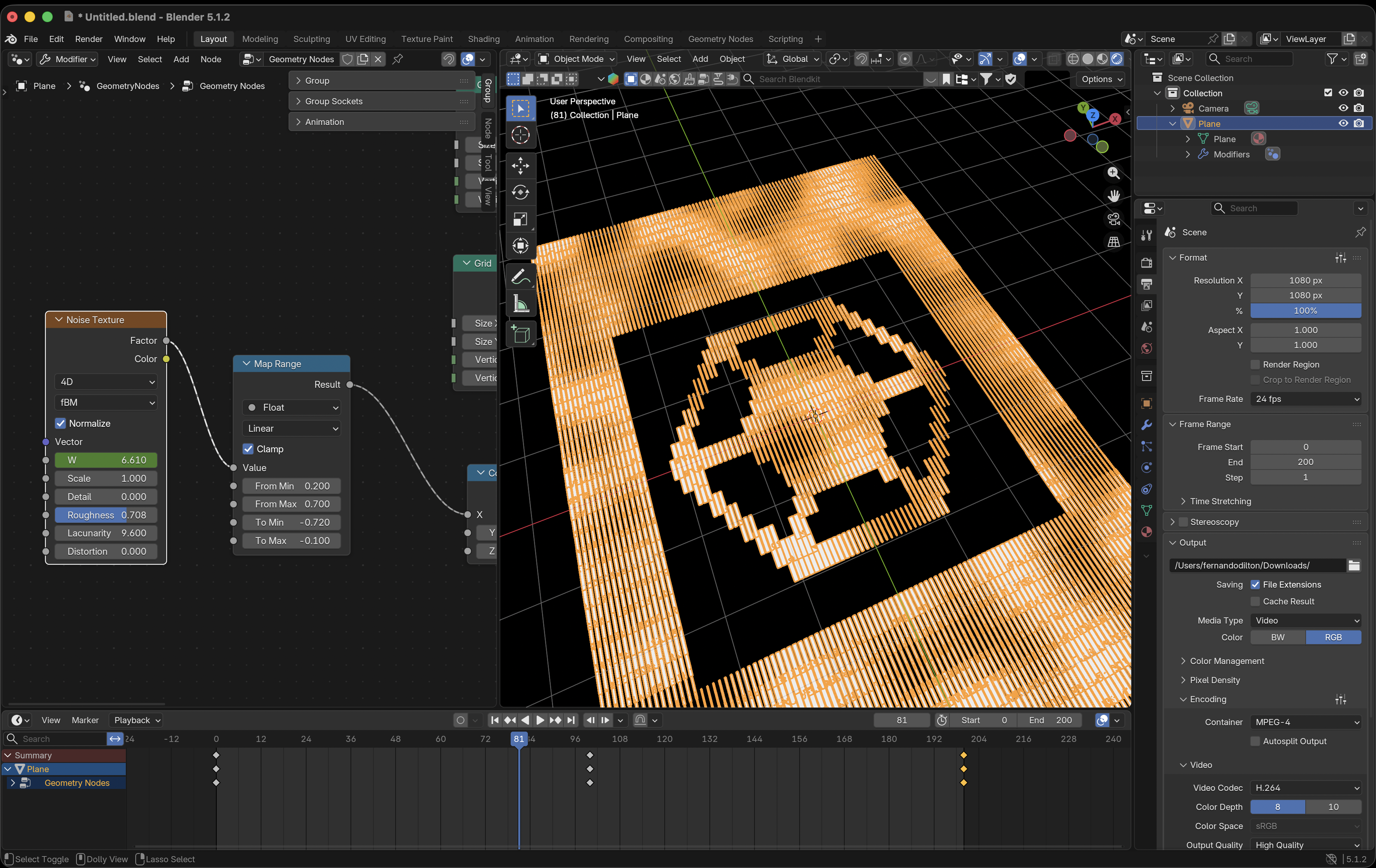Toggle the Plane object's eye visibility
Viewport: 1376px width, 868px height.
1343,123
